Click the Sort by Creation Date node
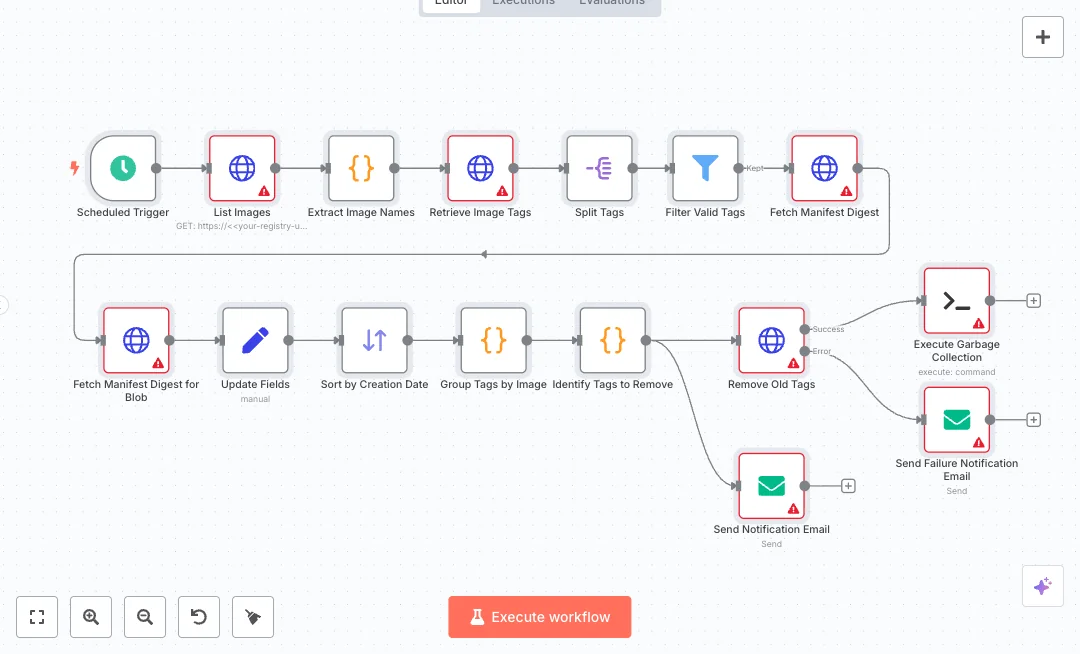Viewport: 1080px width, 654px height. point(374,340)
